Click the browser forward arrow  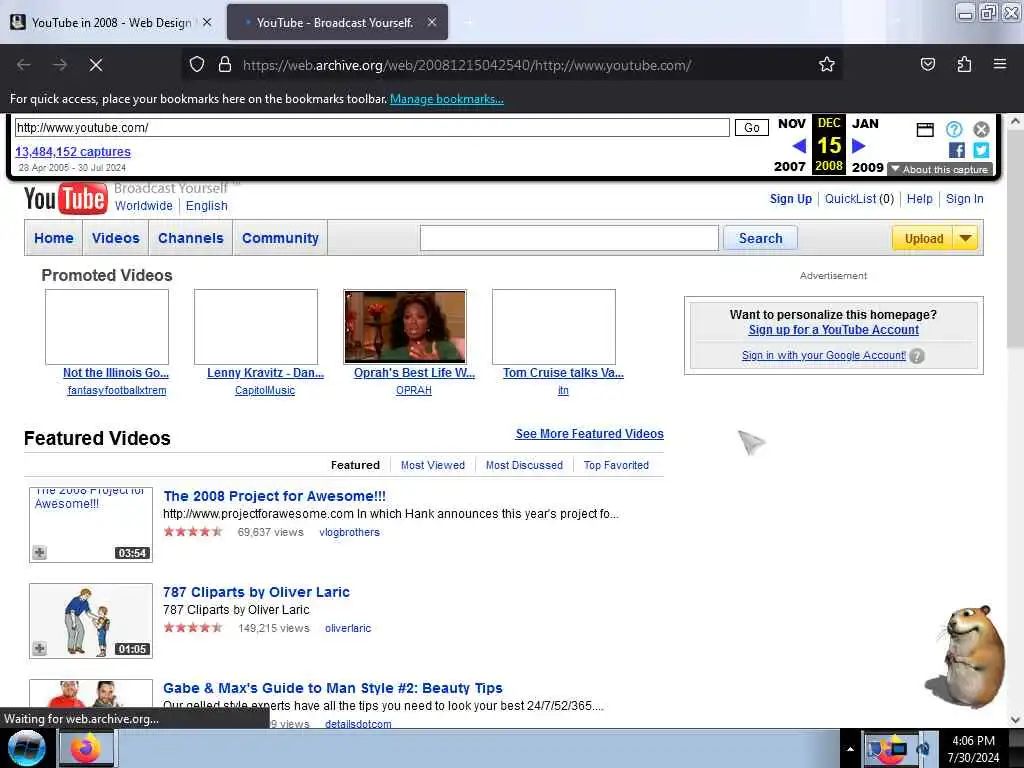[x=59, y=65]
